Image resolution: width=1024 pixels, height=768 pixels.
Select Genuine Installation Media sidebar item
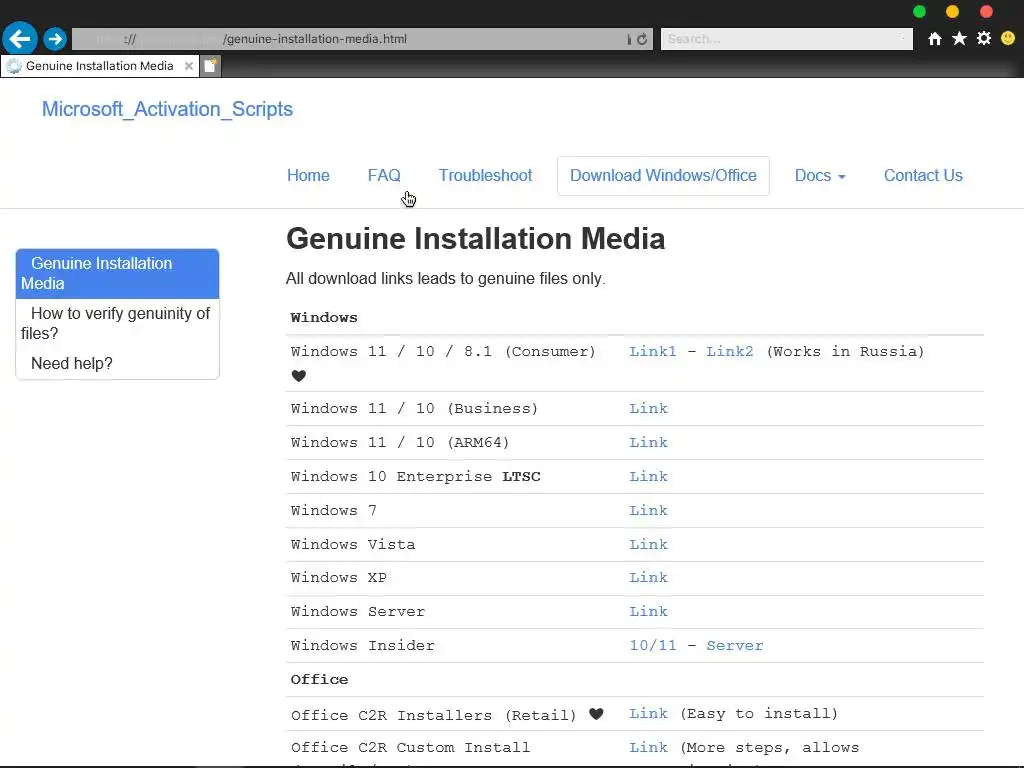point(118,274)
